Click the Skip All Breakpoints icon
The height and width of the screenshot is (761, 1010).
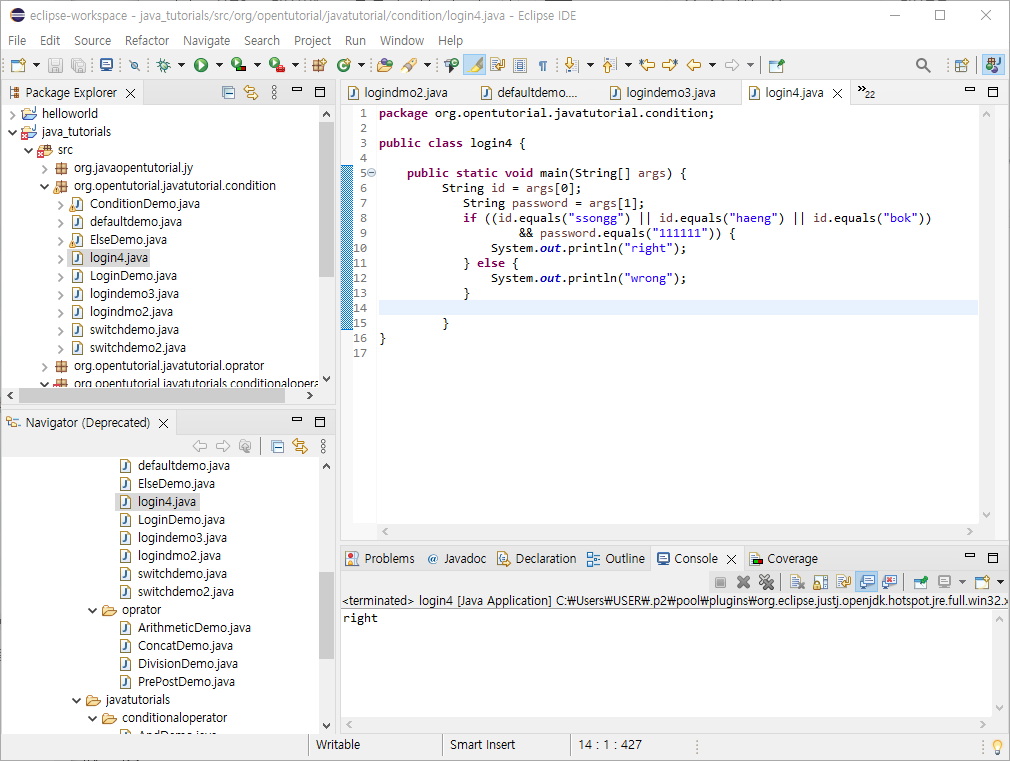click(x=134, y=65)
